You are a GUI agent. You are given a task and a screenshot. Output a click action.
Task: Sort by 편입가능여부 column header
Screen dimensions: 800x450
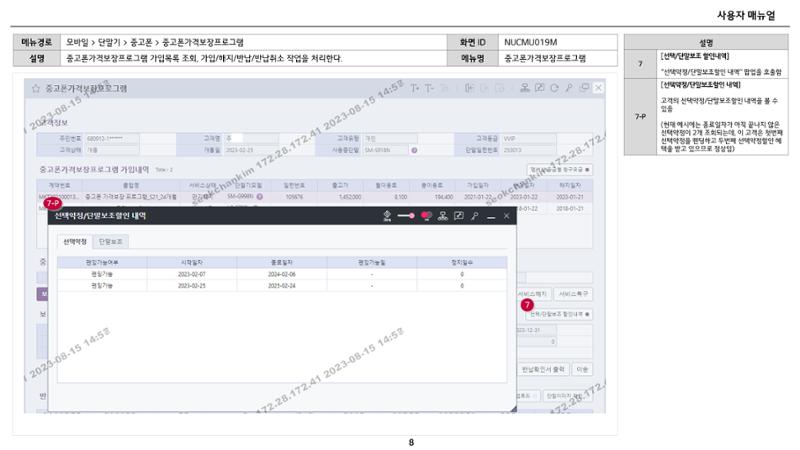[x=102, y=262]
